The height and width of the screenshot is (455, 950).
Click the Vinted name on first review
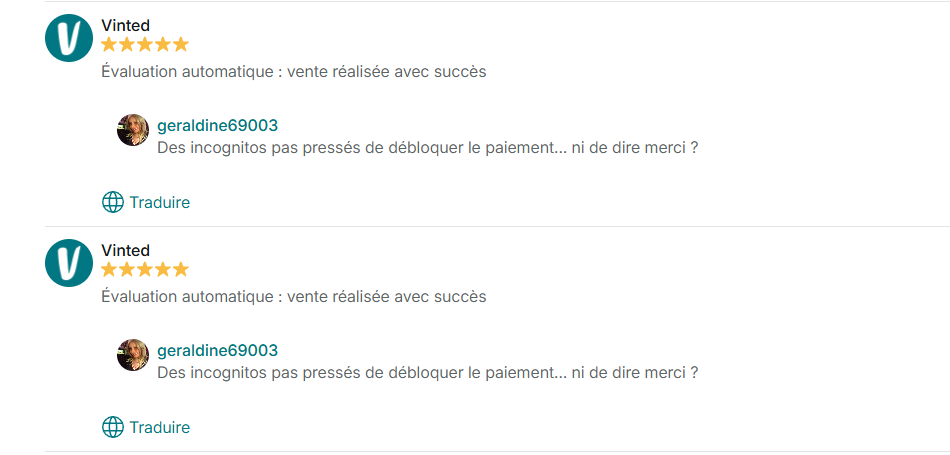pyautogui.click(x=125, y=25)
